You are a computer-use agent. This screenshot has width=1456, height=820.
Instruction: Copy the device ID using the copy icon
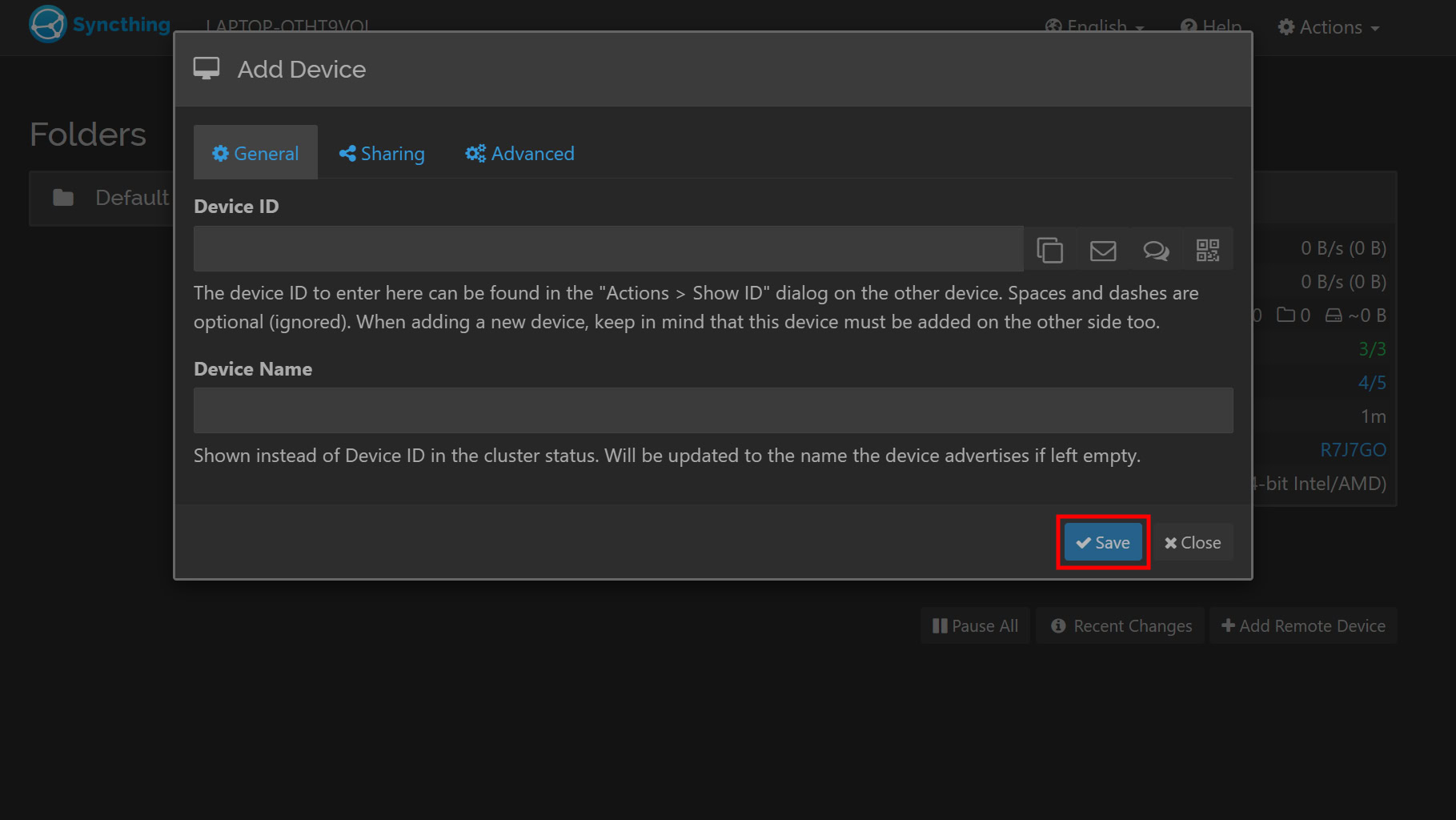tap(1049, 250)
